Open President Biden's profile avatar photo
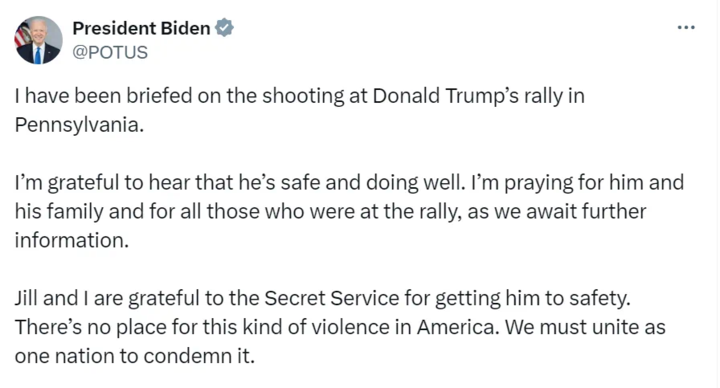720x388 pixels. tap(39, 40)
